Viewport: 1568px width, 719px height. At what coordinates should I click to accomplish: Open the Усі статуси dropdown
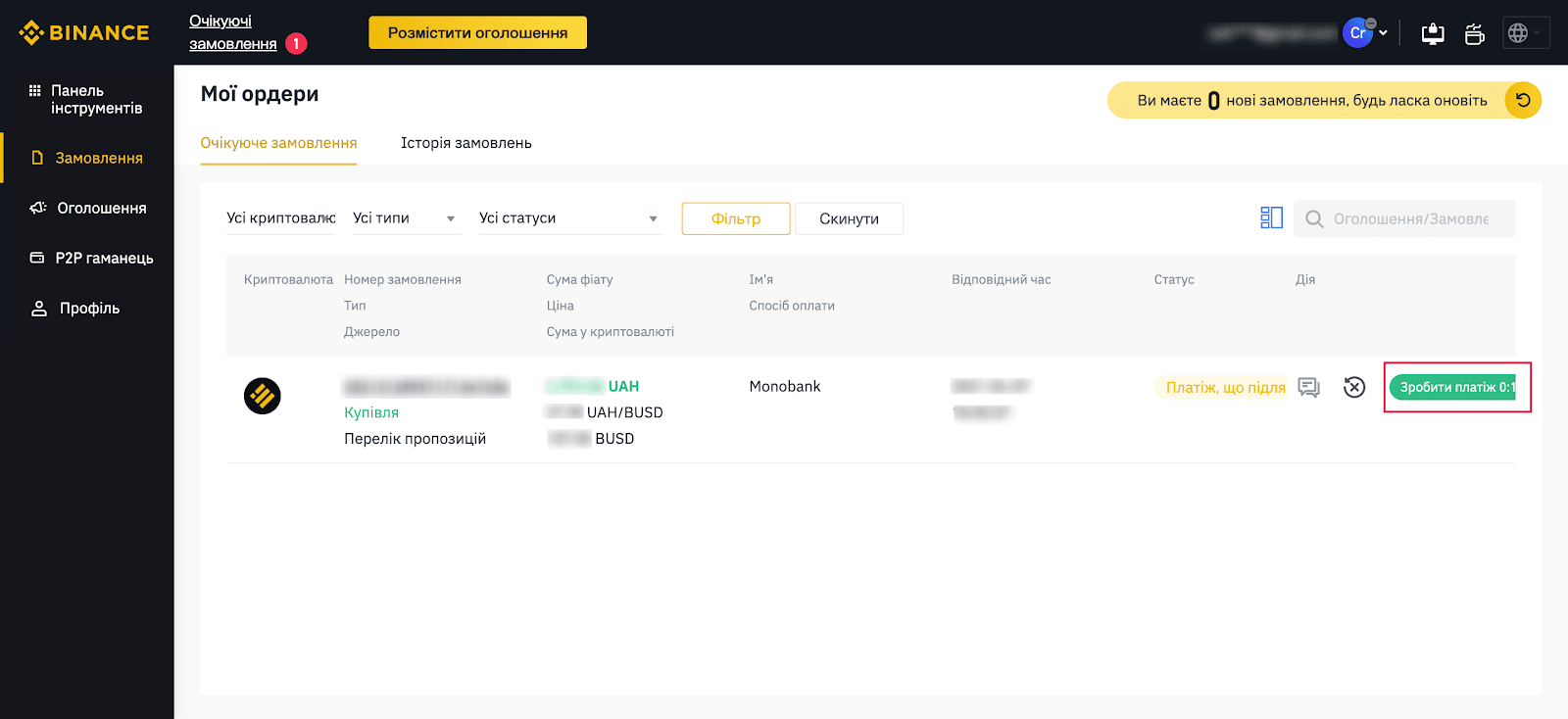tap(570, 217)
